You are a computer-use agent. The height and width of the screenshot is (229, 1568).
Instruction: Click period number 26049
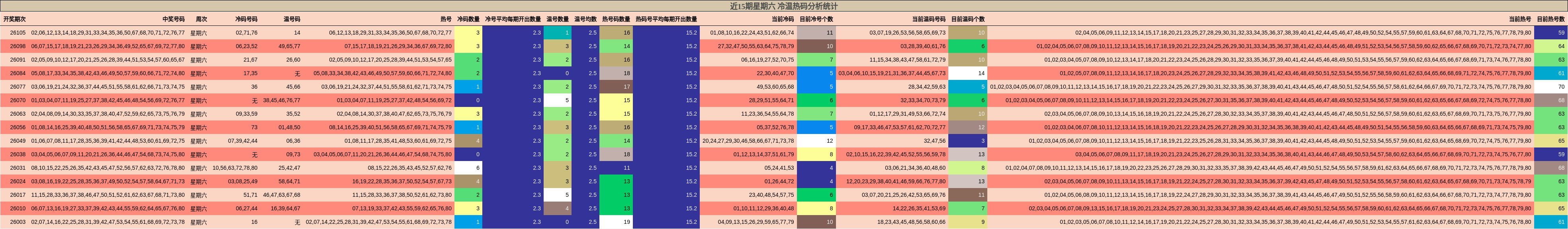click(x=18, y=141)
